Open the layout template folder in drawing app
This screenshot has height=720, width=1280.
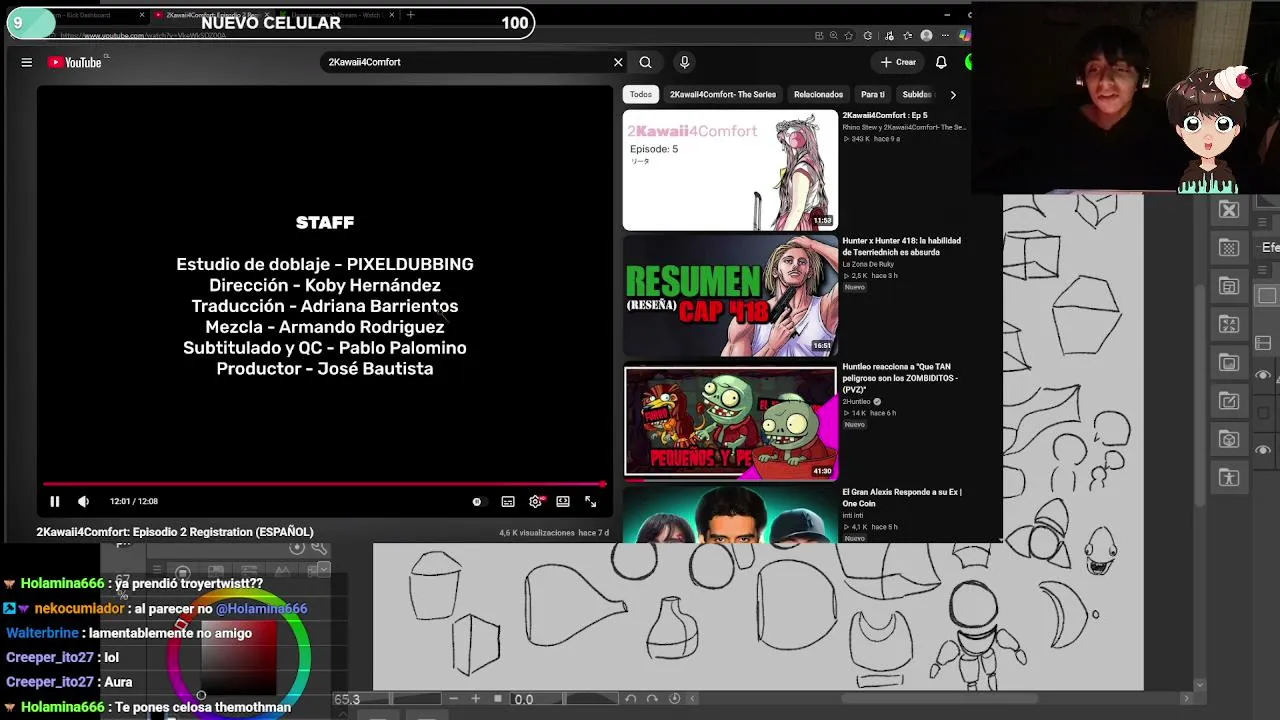(1229, 286)
